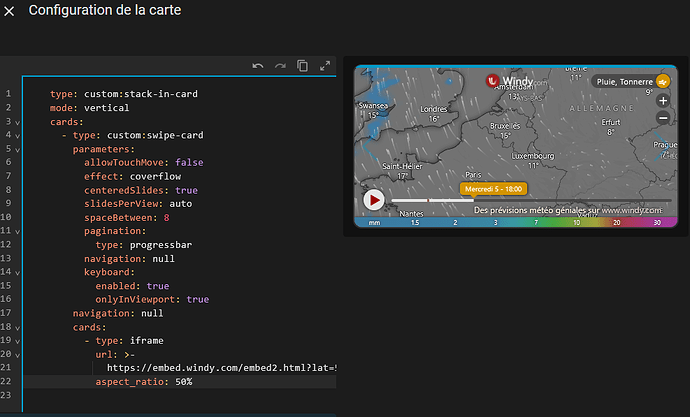Collapse the url block at line 20
This screenshot has width=690, height=417.
(x=19, y=354)
